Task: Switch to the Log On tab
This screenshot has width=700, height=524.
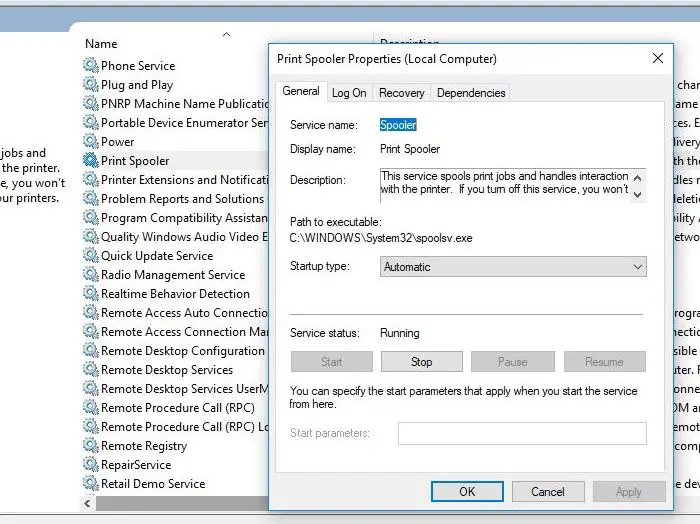Action: (x=349, y=93)
